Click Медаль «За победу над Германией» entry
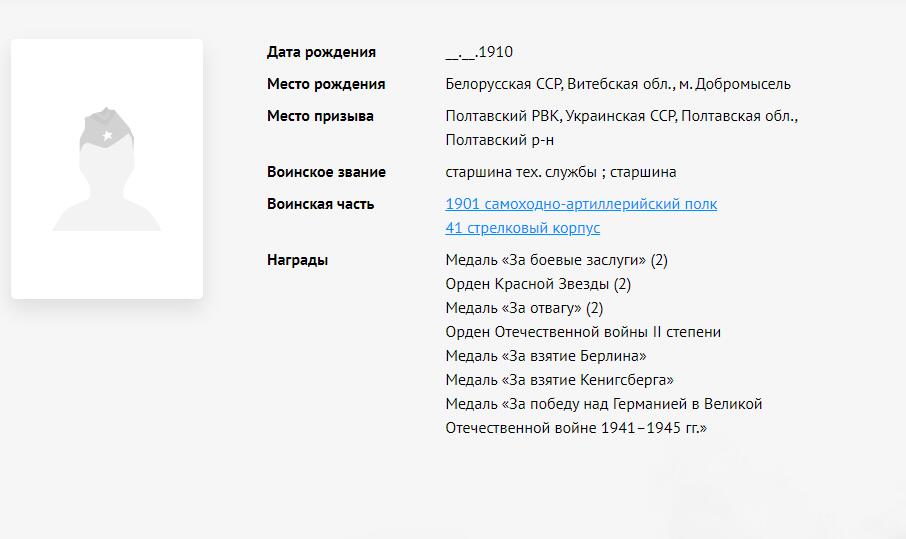 click(603, 404)
